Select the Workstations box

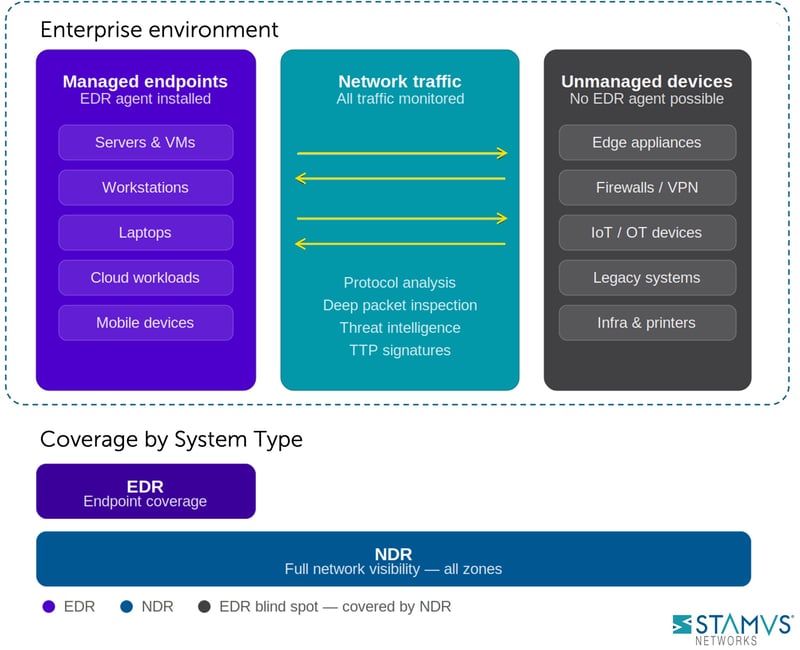(x=145, y=187)
